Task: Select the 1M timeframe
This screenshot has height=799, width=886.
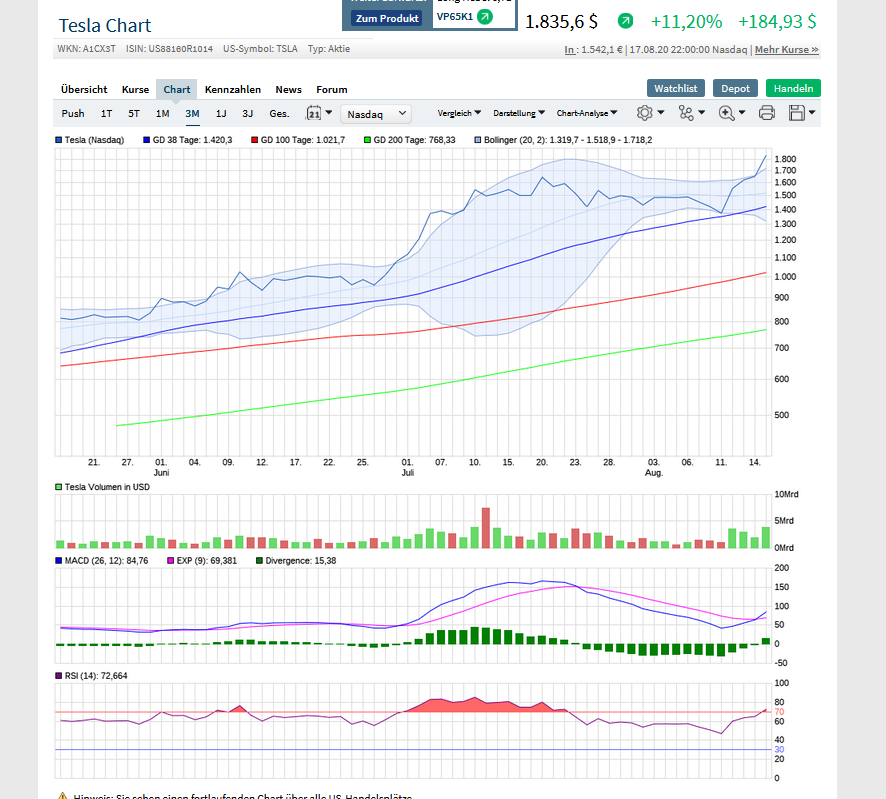Action: click(x=162, y=114)
